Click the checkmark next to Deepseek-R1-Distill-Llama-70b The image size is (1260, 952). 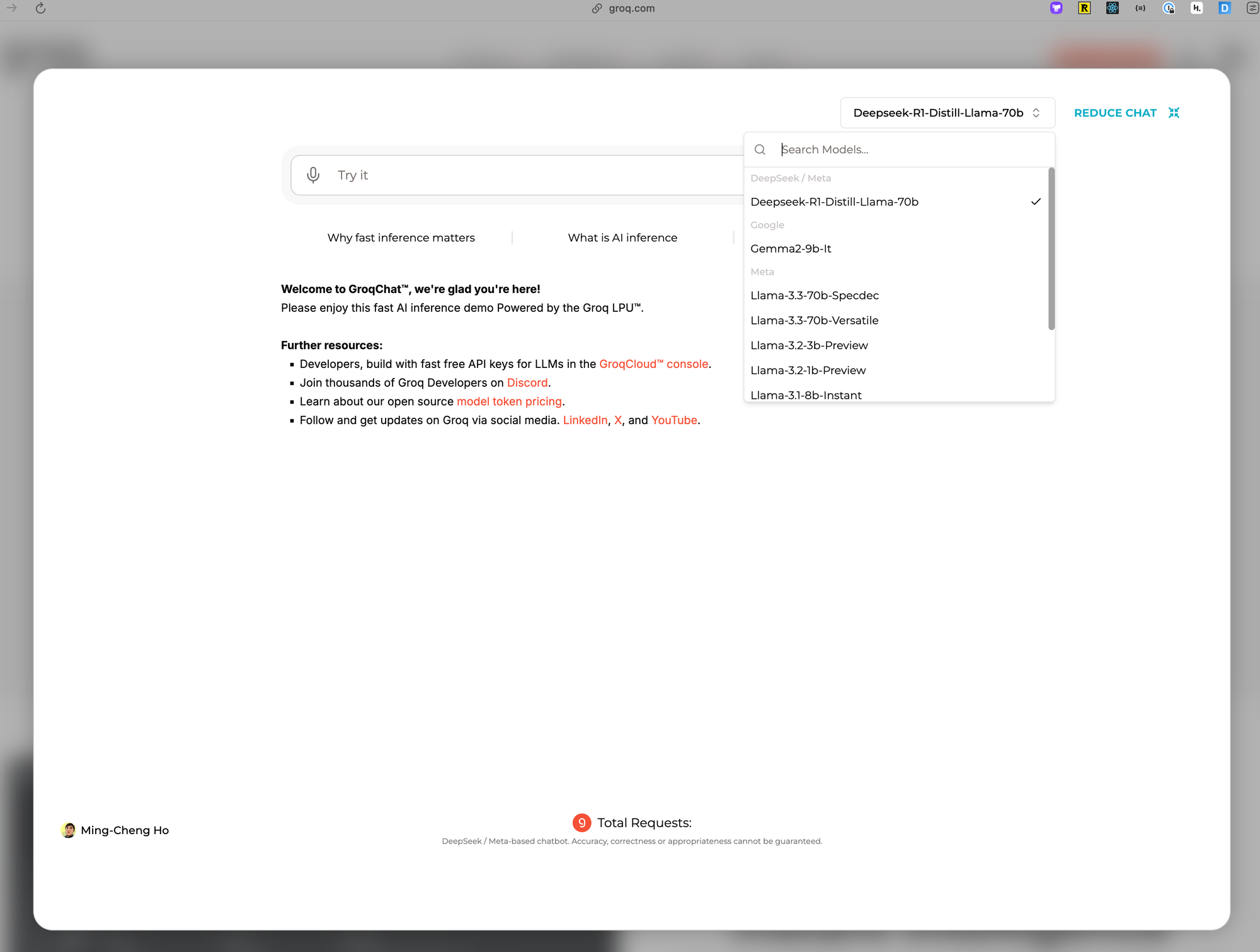tap(1036, 202)
